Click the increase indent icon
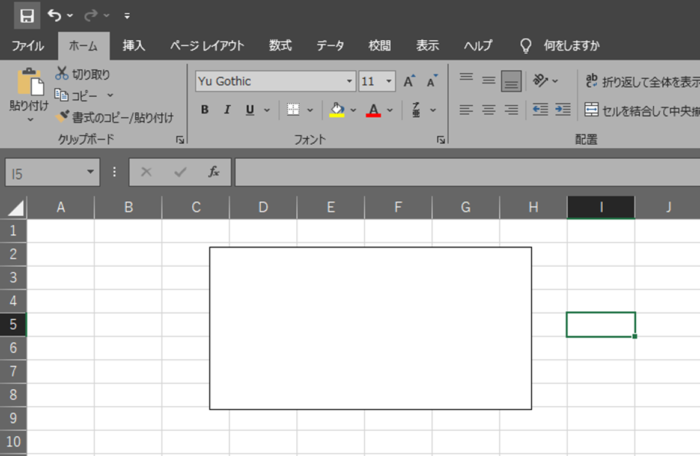Screen dimensions: 700x456 (563, 109)
